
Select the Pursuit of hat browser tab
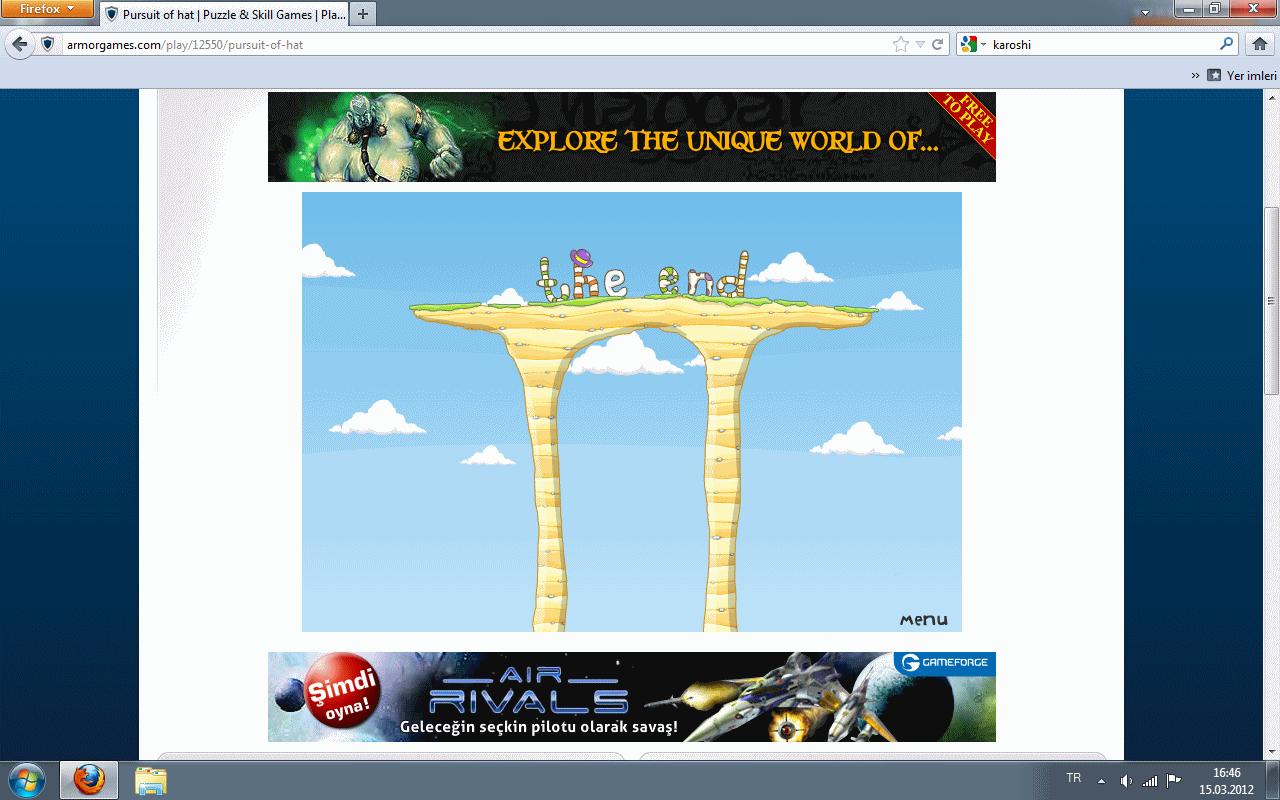pos(225,14)
